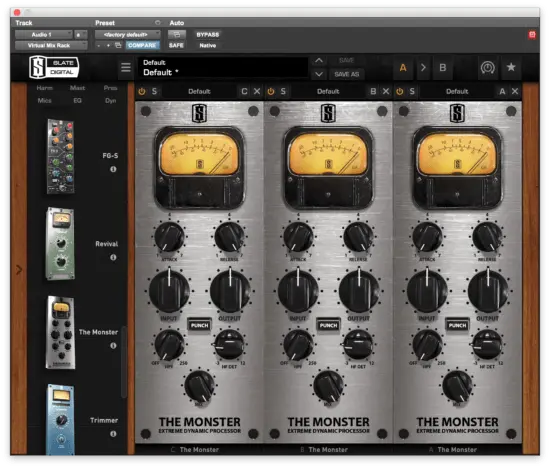Click the Native button
Viewport: 550px width, 468px height.
tap(208, 45)
